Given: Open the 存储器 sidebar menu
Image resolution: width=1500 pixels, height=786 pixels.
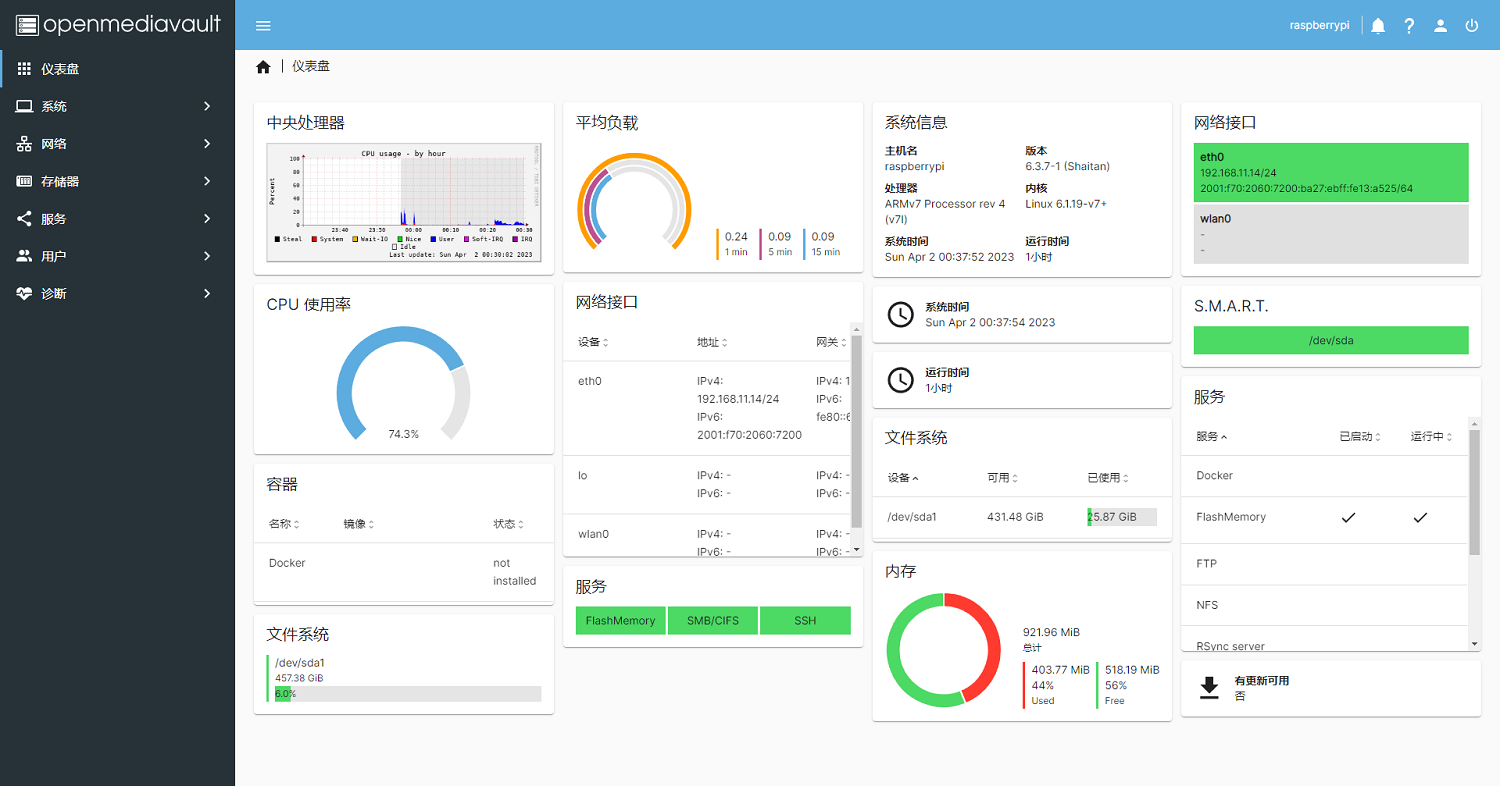Looking at the screenshot, I should [118, 181].
